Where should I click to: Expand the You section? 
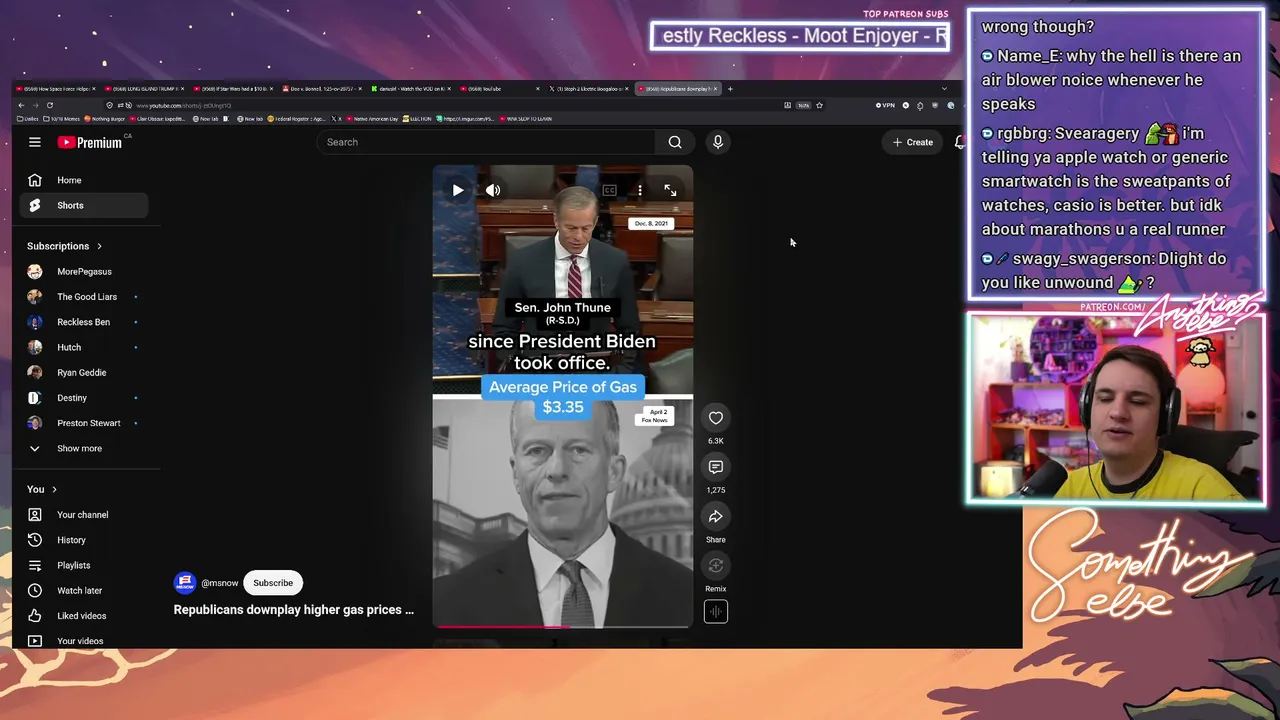point(42,489)
